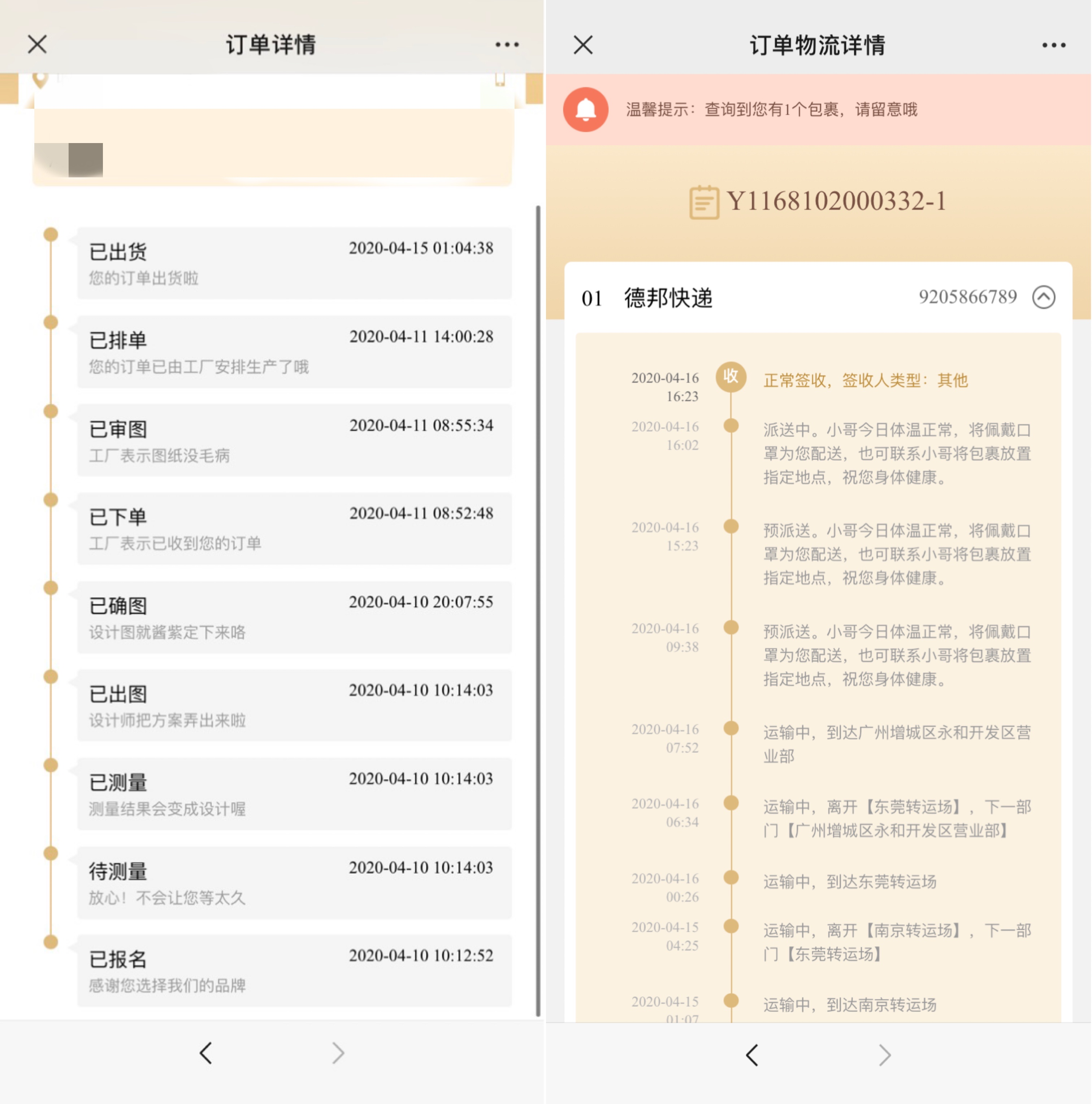Image resolution: width=1092 pixels, height=1104 pixels.
Task: Tap the orange bell notification icon
Action: (x=585, y=109)
